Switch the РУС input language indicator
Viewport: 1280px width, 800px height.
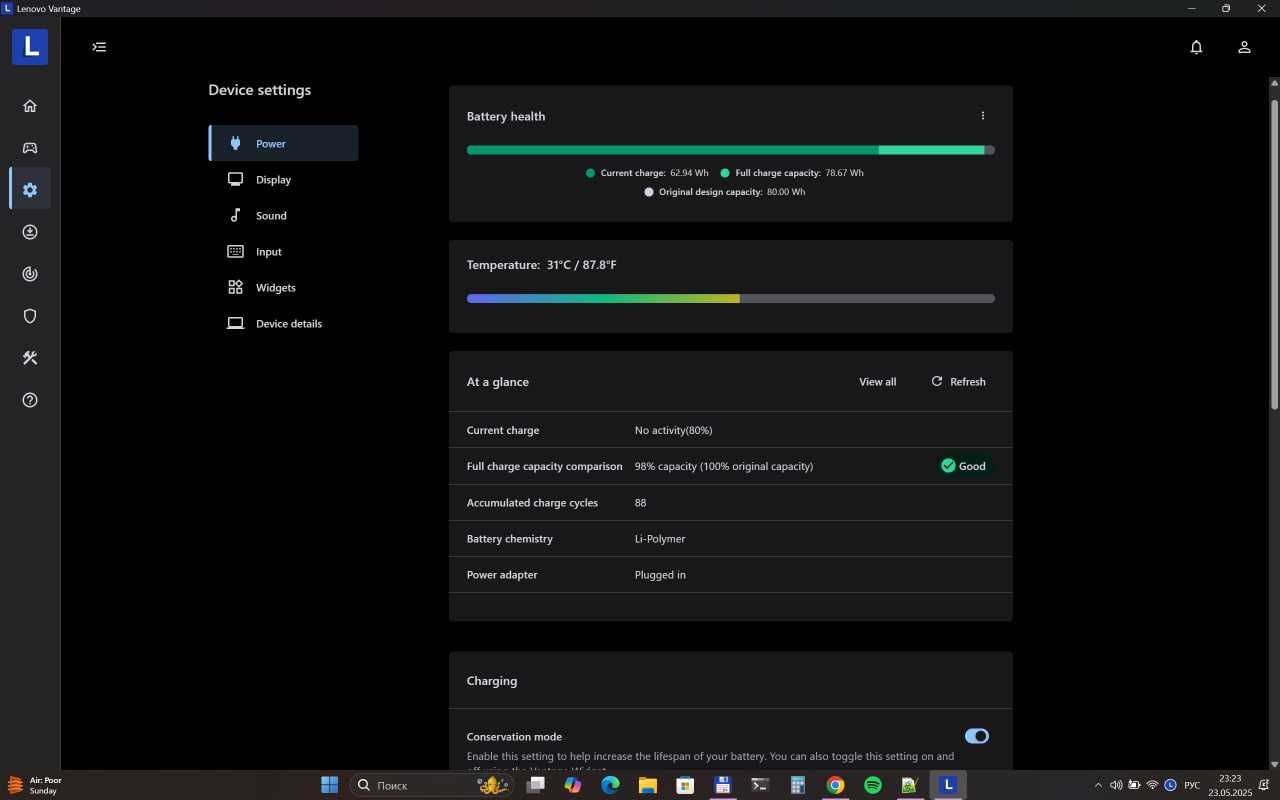(1192, 785)
